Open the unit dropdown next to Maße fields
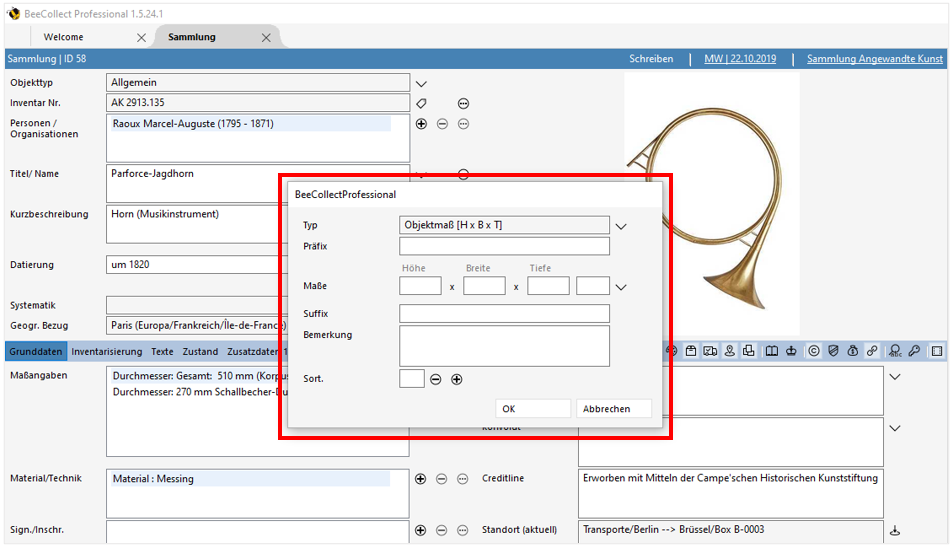 coord(621,287)
